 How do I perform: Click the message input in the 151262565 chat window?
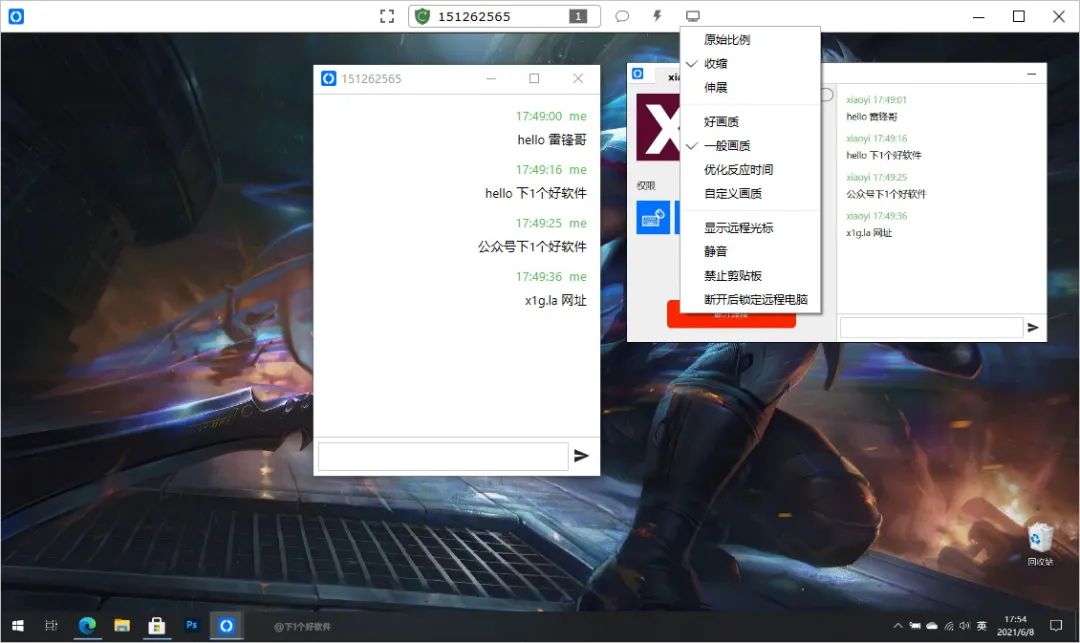click(x=443, y=456)
